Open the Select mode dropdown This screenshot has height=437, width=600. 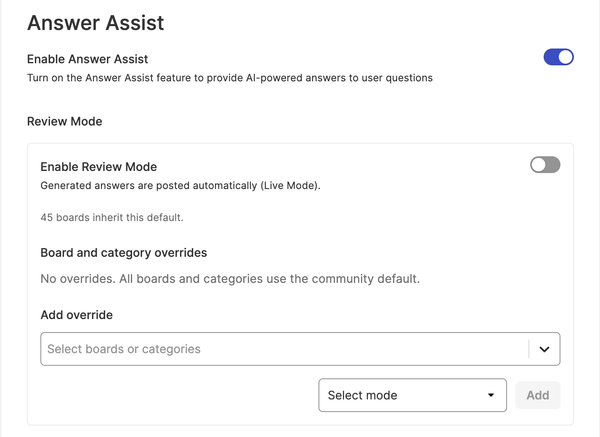coord(412,395)
